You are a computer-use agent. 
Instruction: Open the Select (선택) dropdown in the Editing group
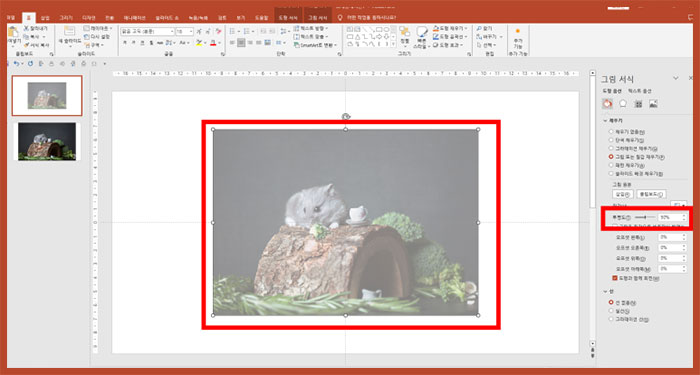tap(487, 45)
